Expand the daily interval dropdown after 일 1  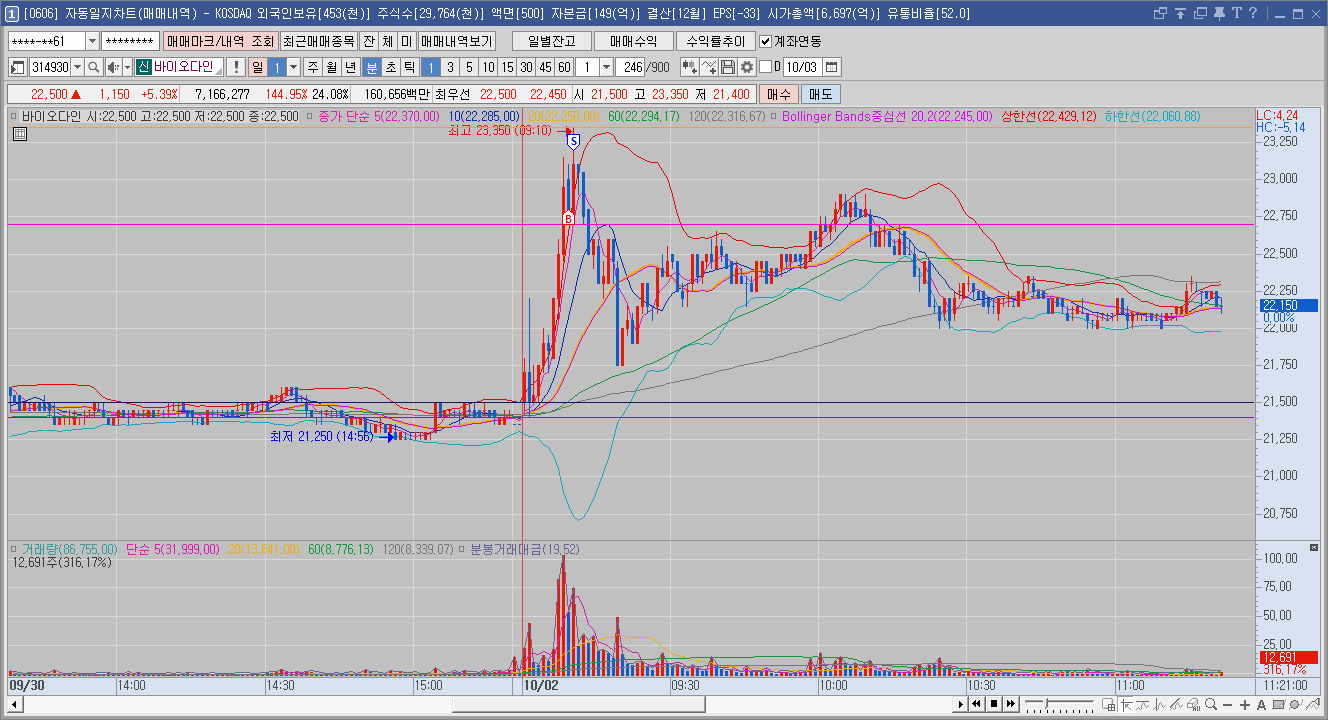tap(293, 67)
